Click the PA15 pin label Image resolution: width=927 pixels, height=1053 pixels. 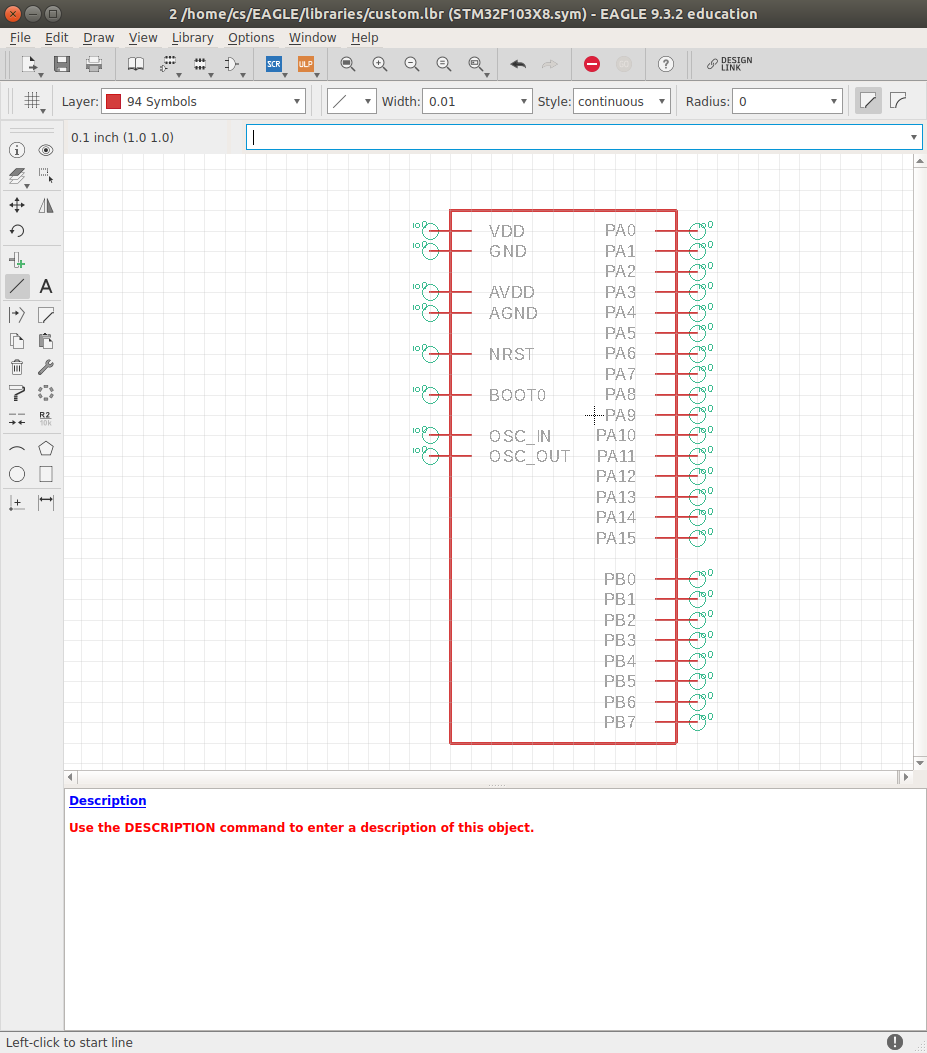click(x=615, y=538)
